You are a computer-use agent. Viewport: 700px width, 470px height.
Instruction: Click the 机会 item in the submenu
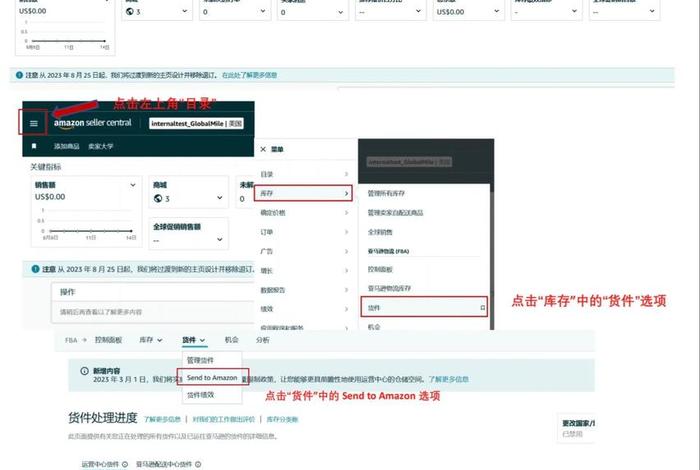coord(374,327)
